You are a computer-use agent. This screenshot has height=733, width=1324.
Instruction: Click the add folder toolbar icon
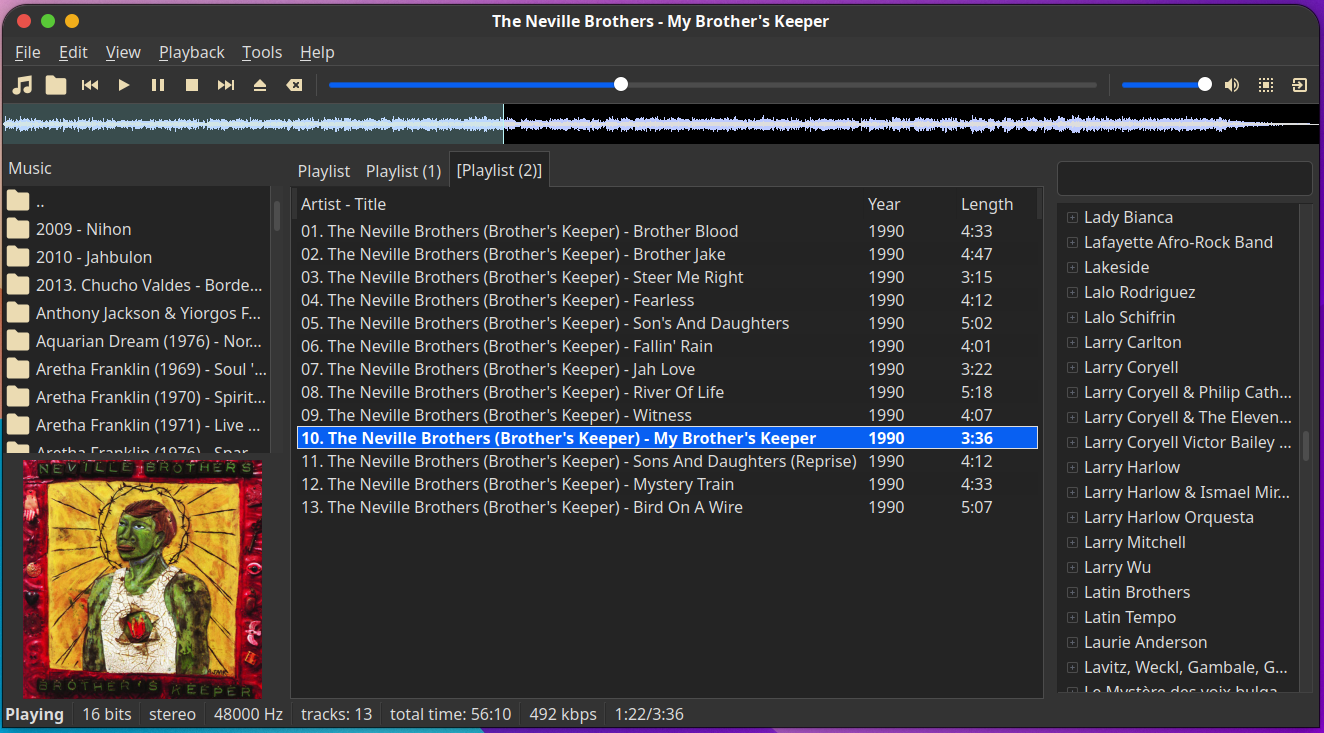tap(56, 85)
